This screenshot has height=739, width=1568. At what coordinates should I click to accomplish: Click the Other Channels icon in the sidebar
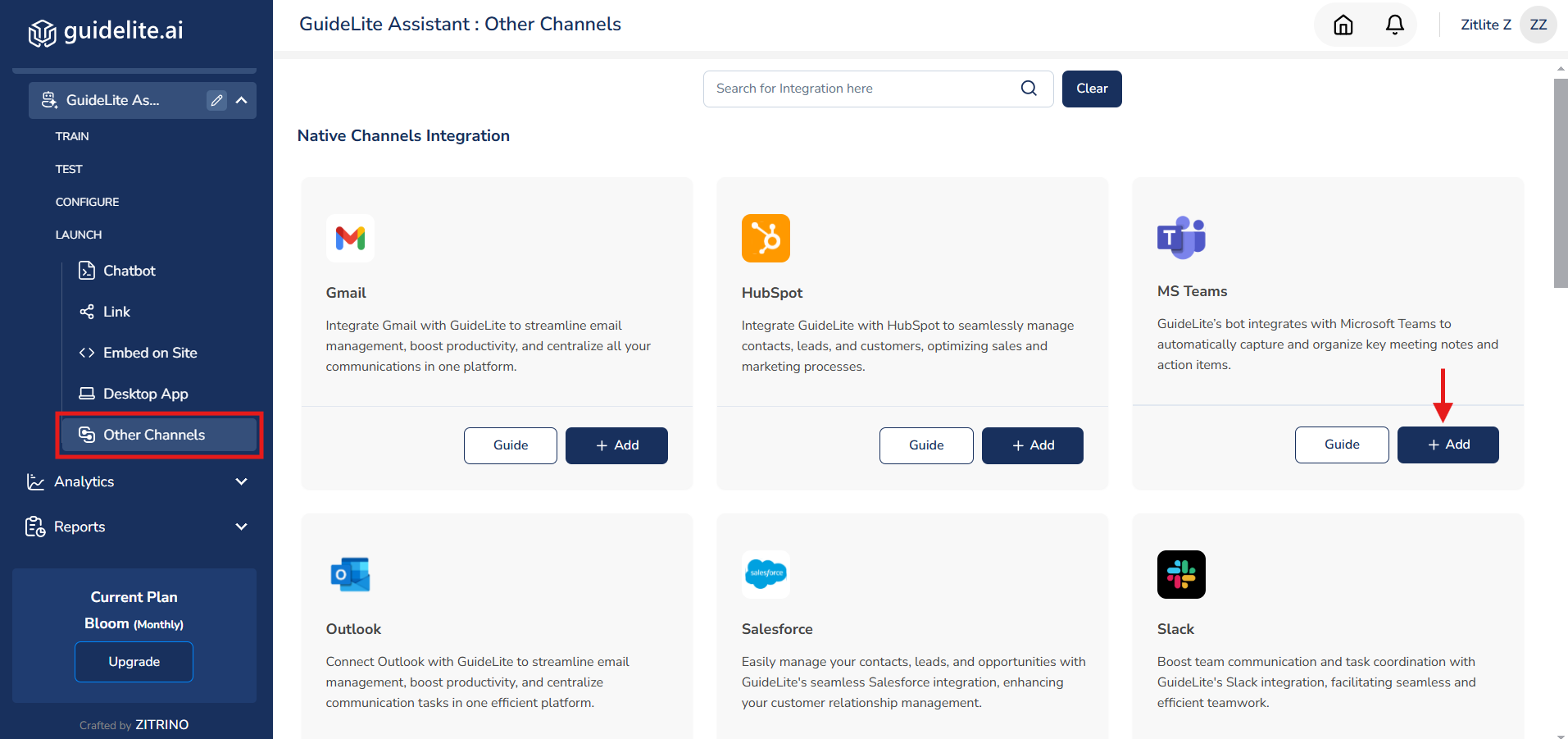point(87,435)
